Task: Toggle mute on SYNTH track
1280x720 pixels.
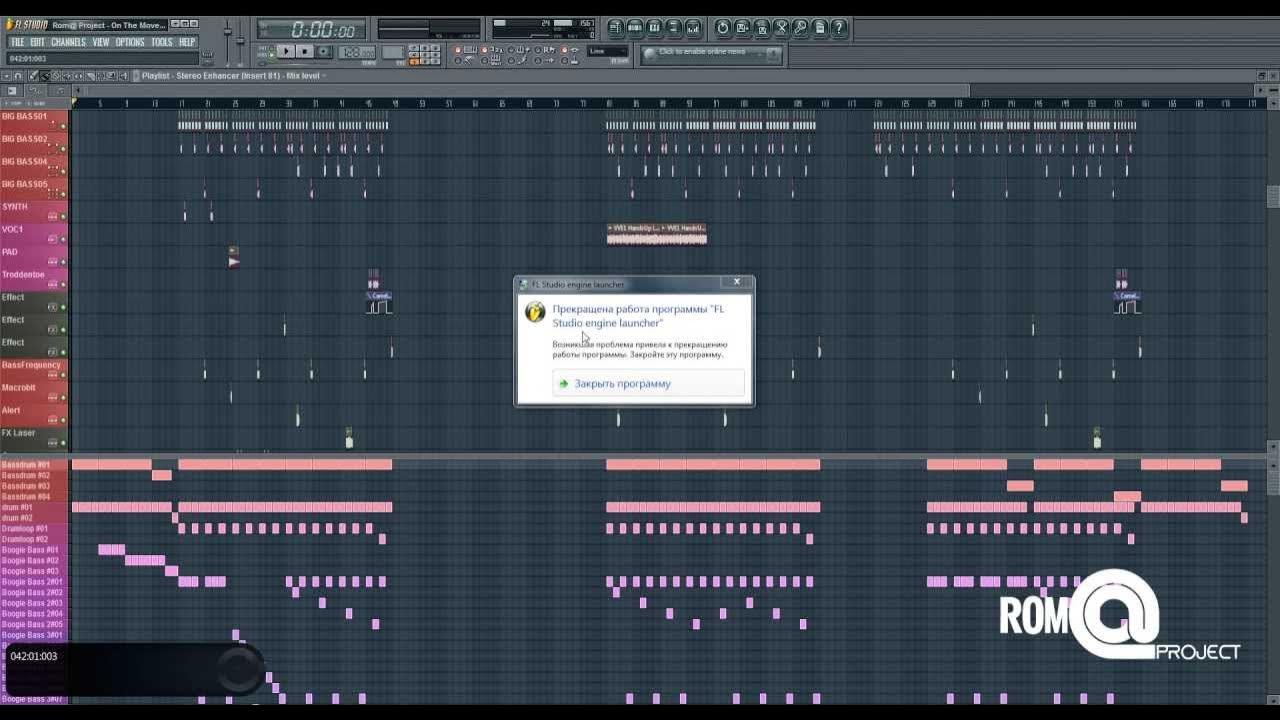Action: [62, 217]
